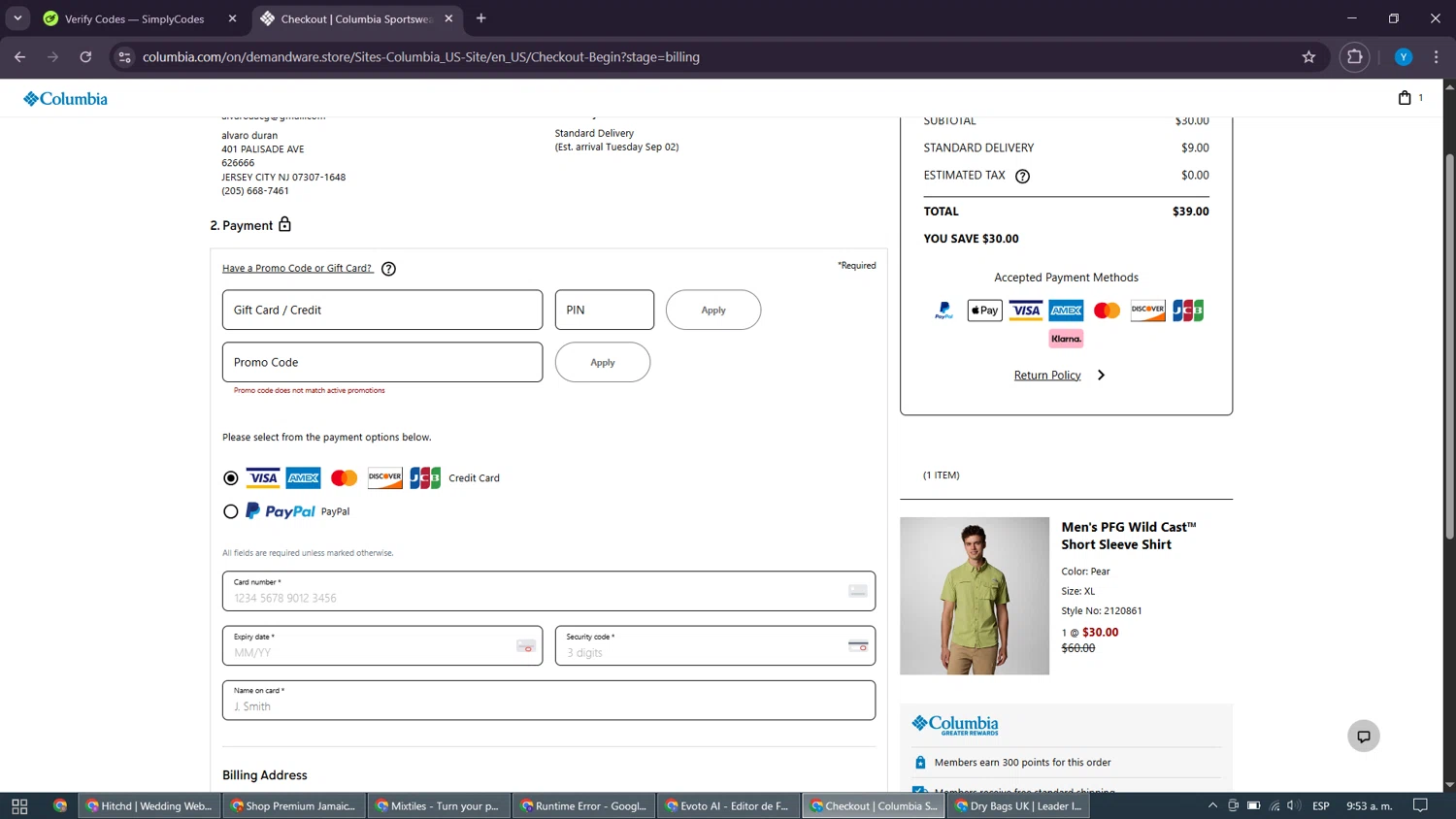The image size is (1456, 819).
Task: Bookmark this page with the star icon
Action: pos(1308,57)
